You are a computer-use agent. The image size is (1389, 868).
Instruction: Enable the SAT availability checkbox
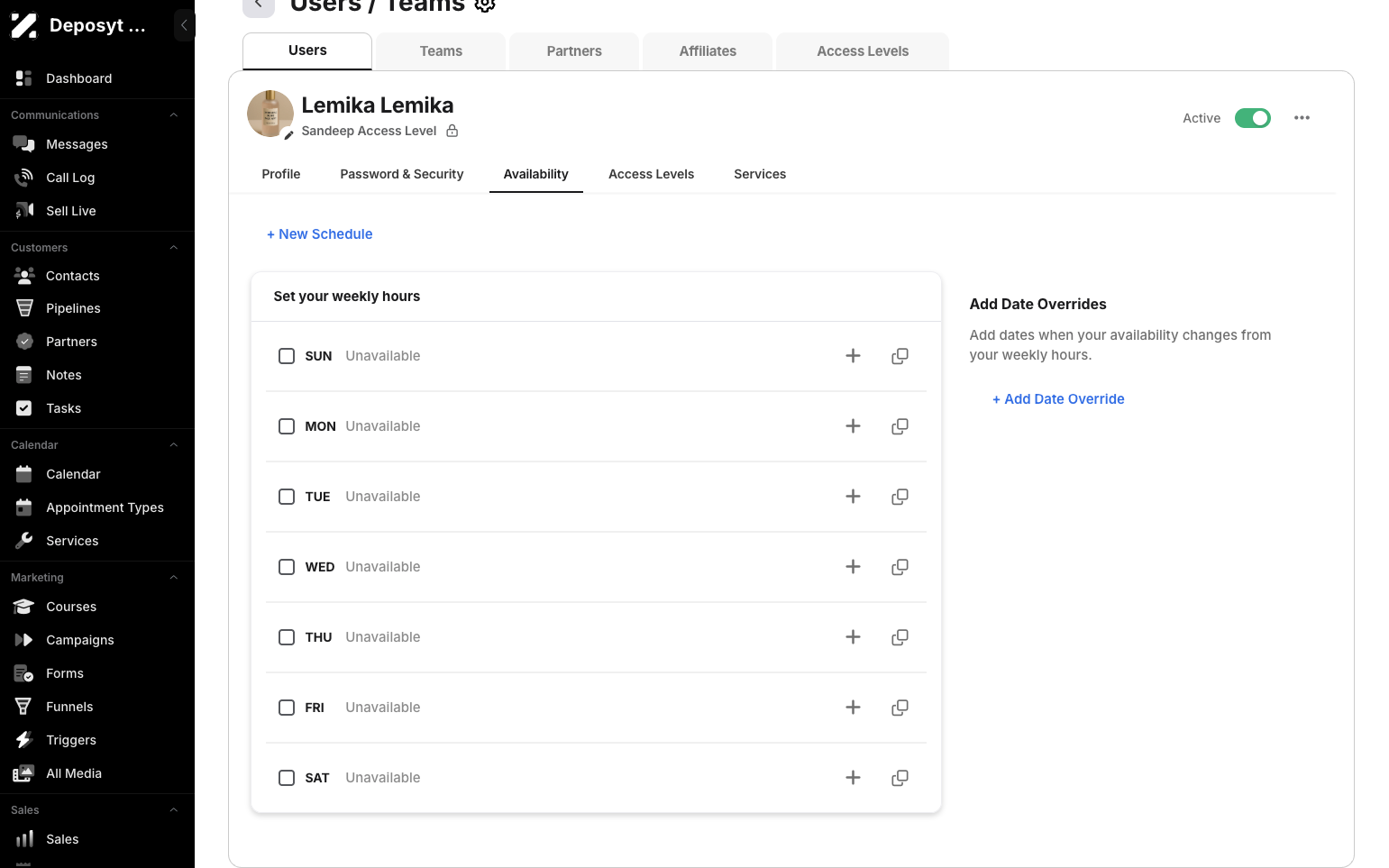coord(287,778)
